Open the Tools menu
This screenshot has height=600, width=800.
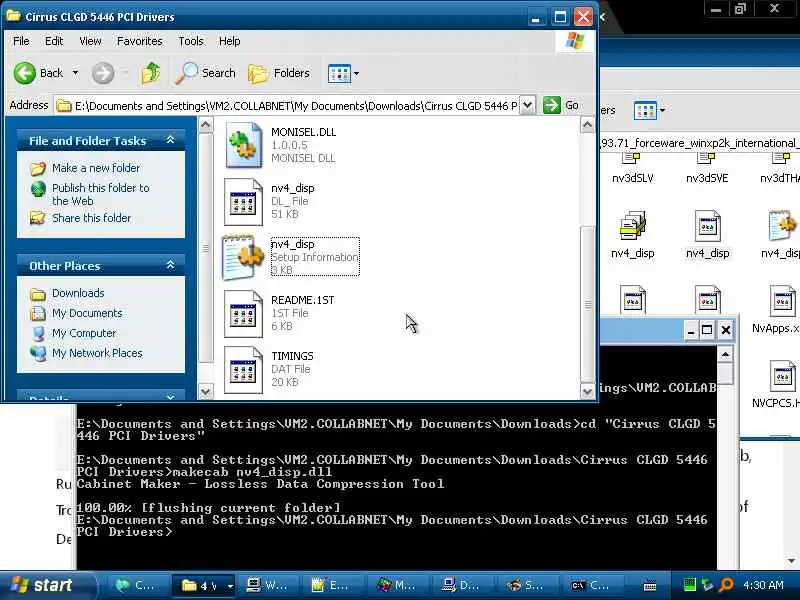[x=191, y=41]
